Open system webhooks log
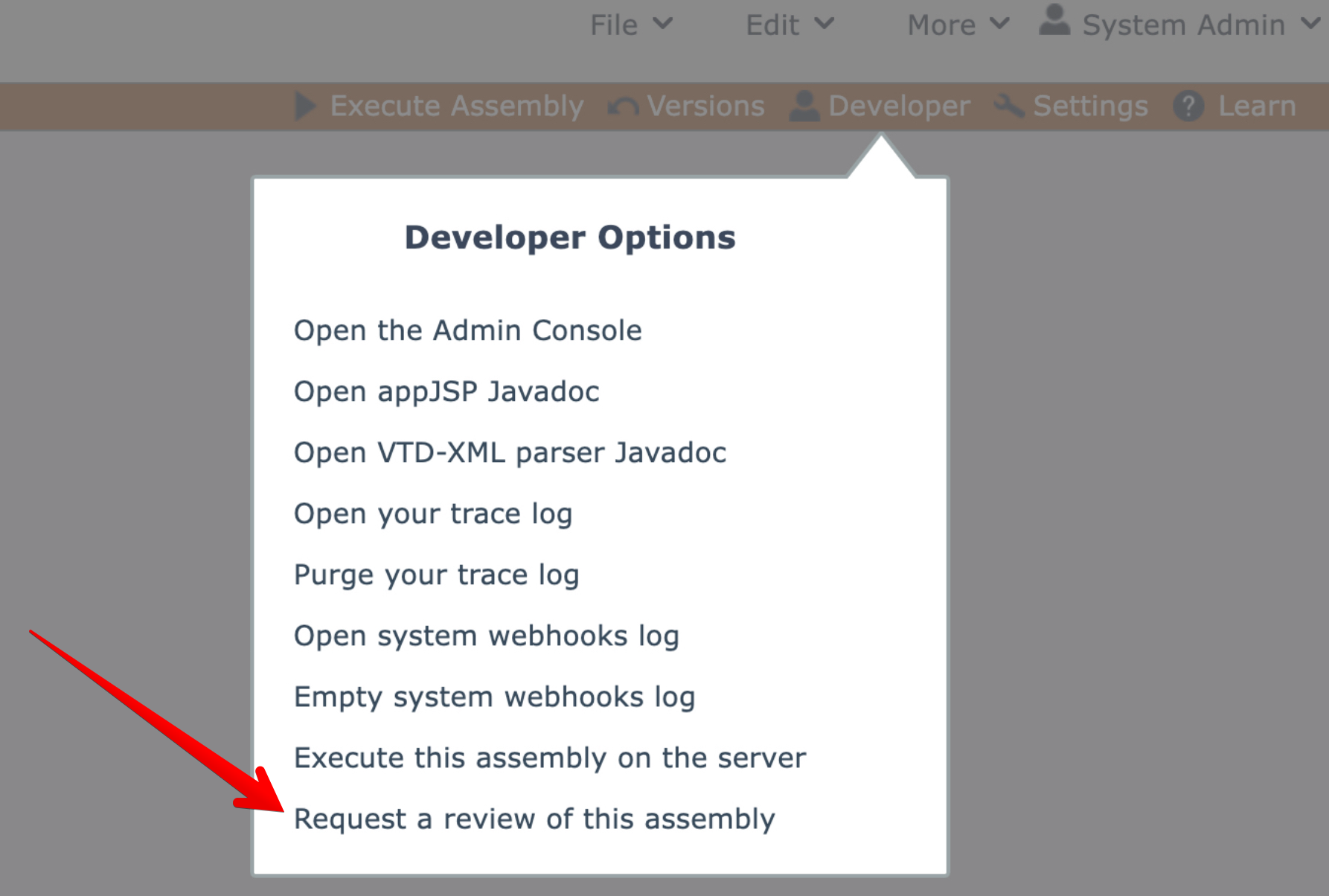1329x896 pixels. click(486, 636)
